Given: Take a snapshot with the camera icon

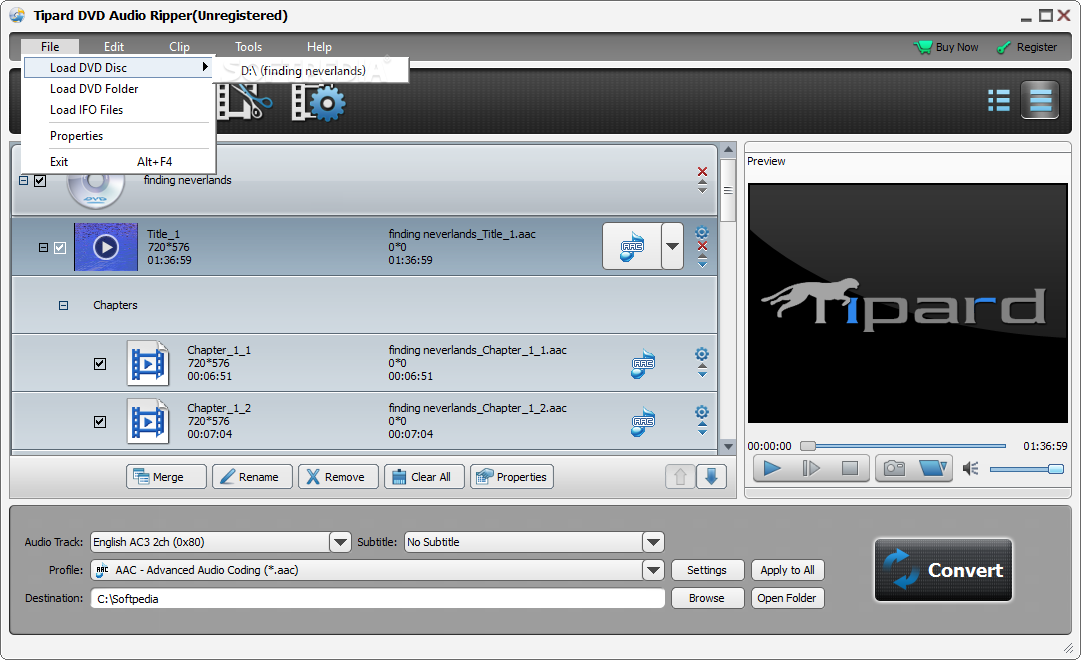Looking at the screenshot, I should click(894, 468).
